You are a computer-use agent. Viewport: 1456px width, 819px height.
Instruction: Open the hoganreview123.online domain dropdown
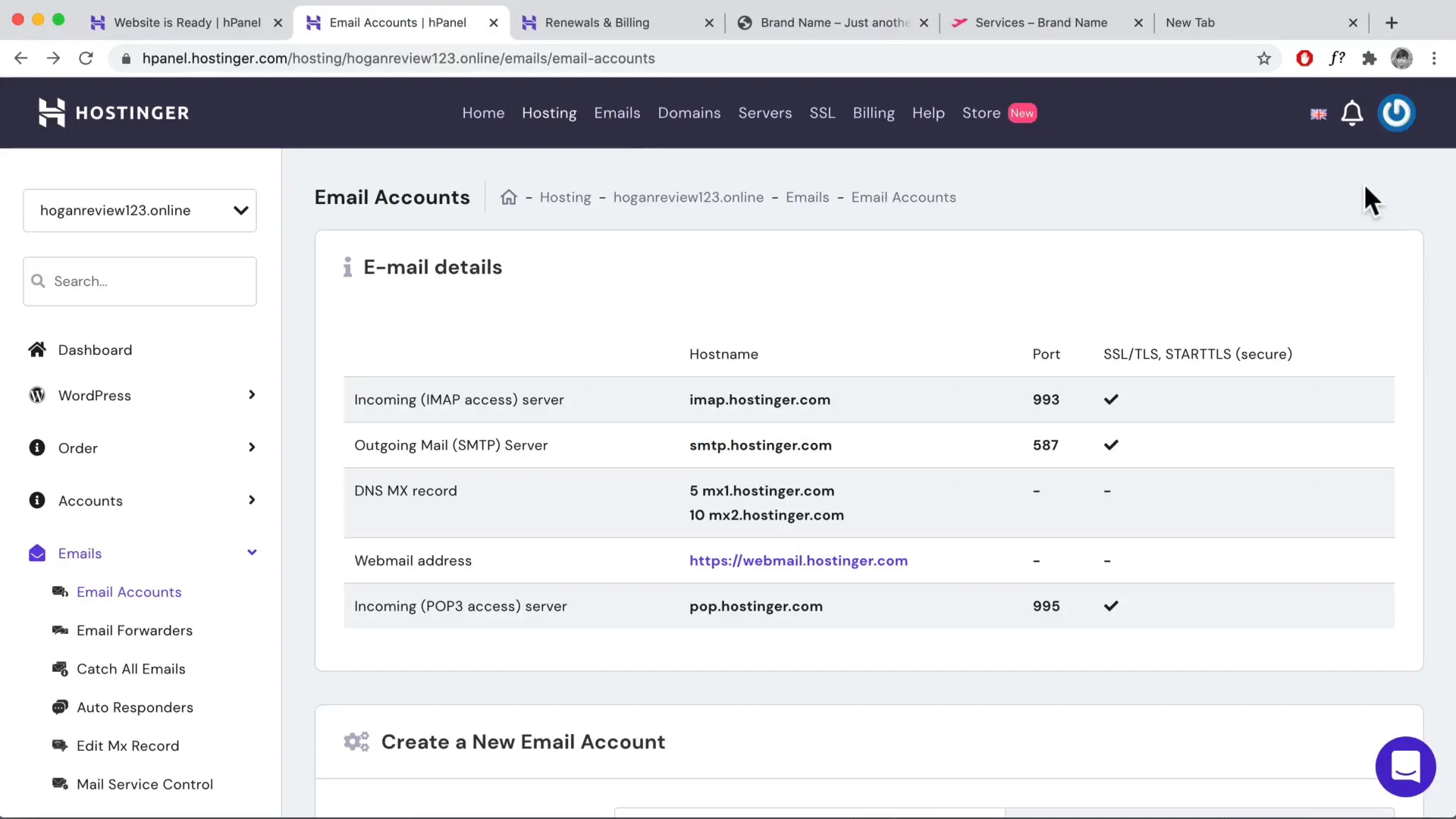point(140,211)
